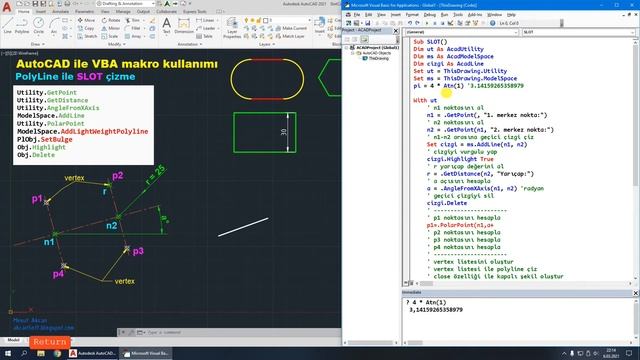Screen dimensions: 640x360
Task: Click the Run macro play icon in VBA
Action: (427, 23)
